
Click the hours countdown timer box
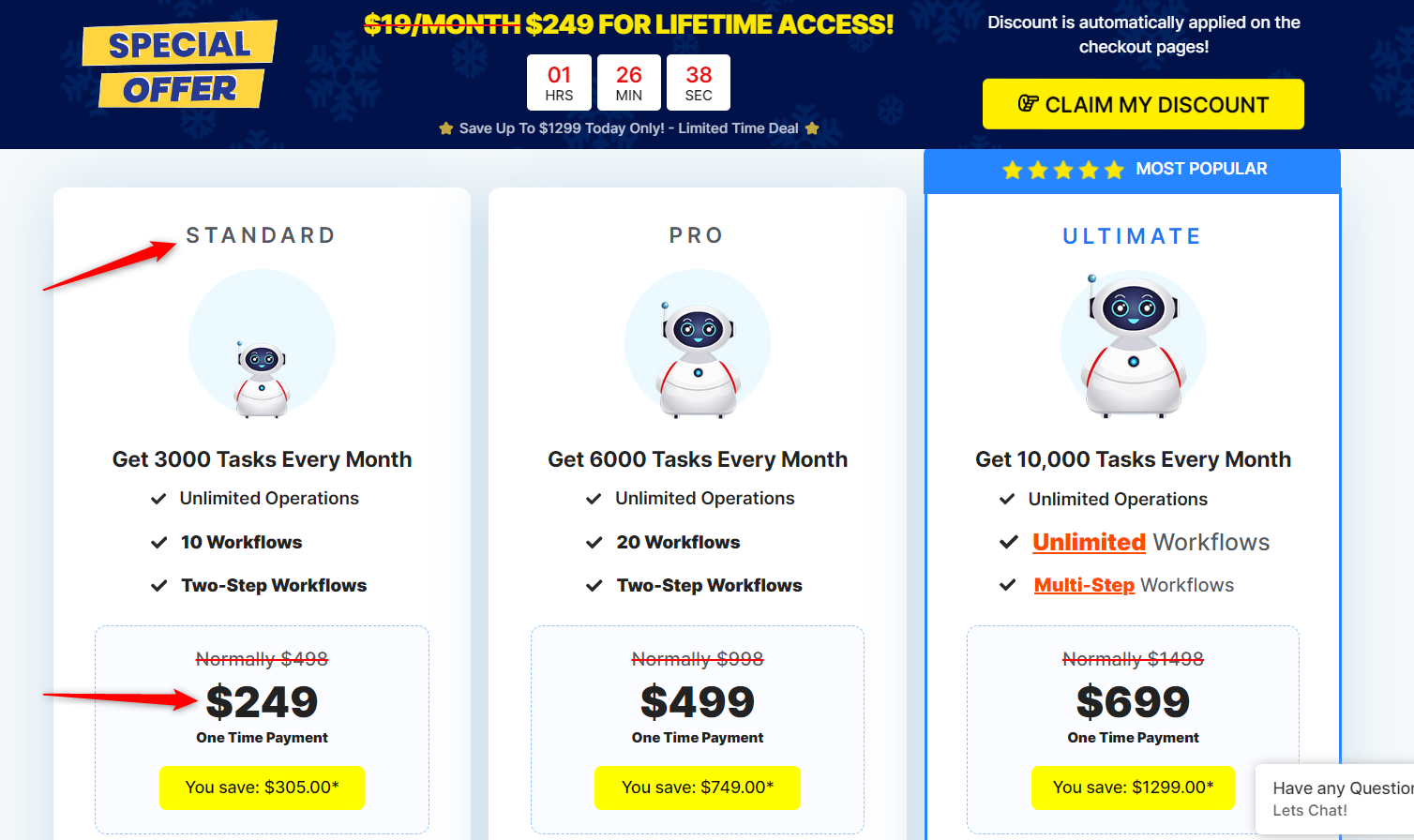pyautogui.click(x=559, y=82)
